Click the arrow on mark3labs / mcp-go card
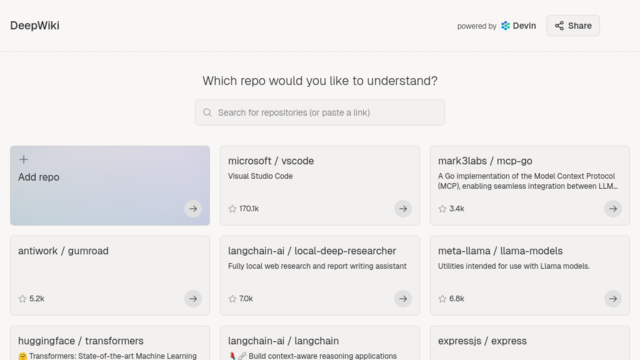This screenshot has width=640, height=360. 613,209
